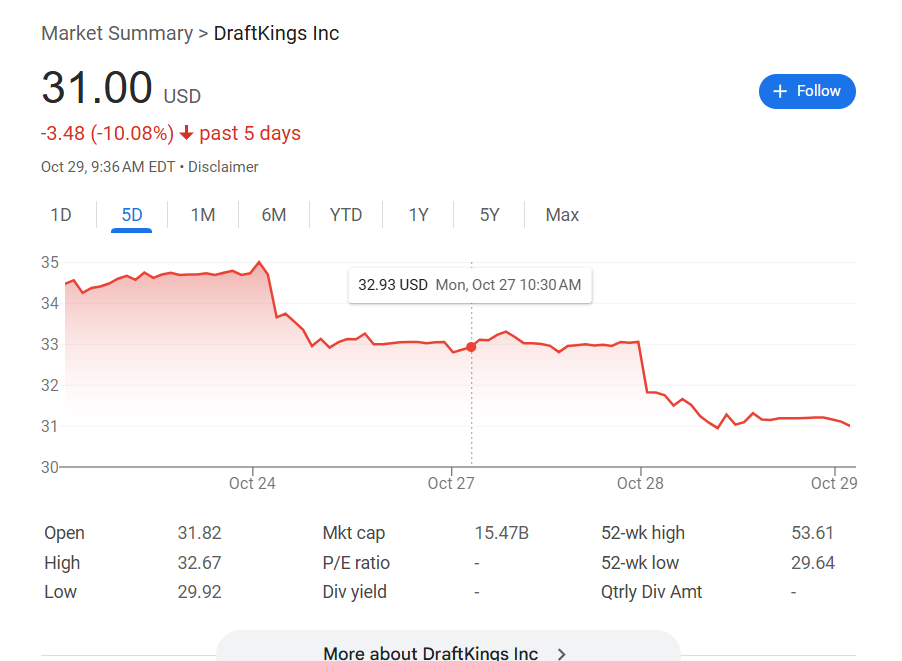The image size is (902, 661).
Task: Switch to the 6M chart range
Action: click(274, 215)
